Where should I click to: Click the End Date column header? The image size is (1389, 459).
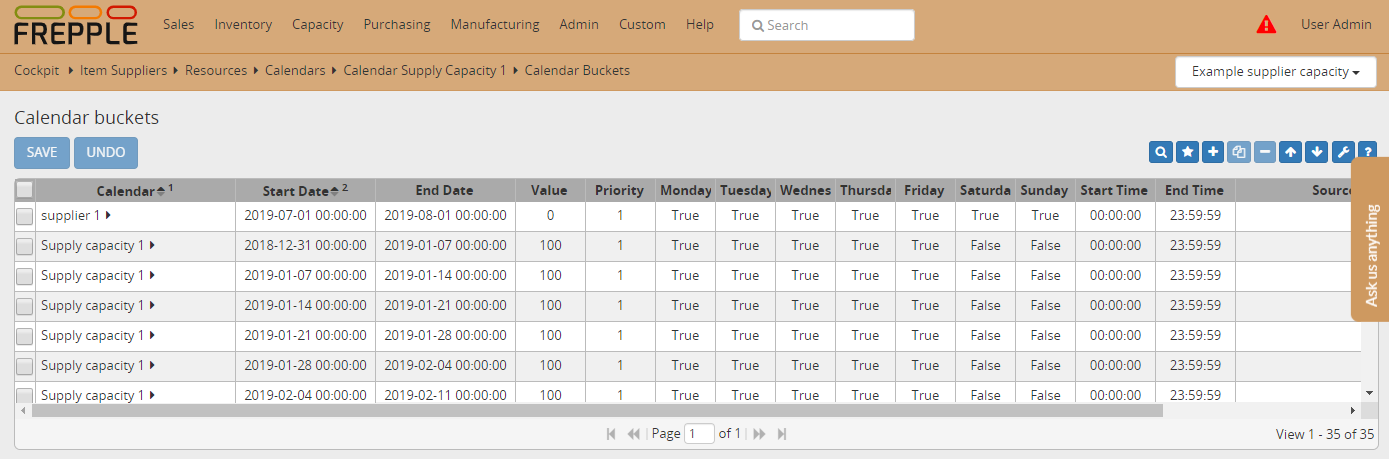[445, 190]
